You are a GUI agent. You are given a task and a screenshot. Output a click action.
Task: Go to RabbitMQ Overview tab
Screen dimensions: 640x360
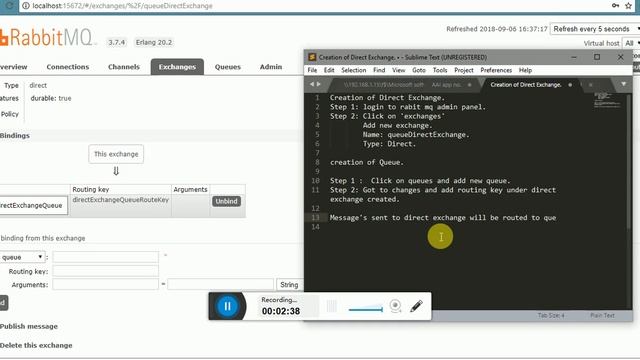[14, 67]
